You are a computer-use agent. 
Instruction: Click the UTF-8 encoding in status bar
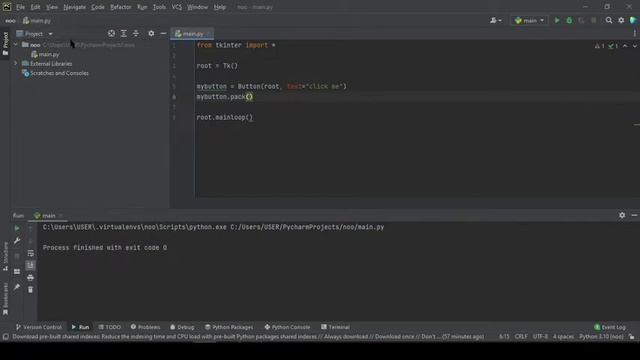pos(540,337)
